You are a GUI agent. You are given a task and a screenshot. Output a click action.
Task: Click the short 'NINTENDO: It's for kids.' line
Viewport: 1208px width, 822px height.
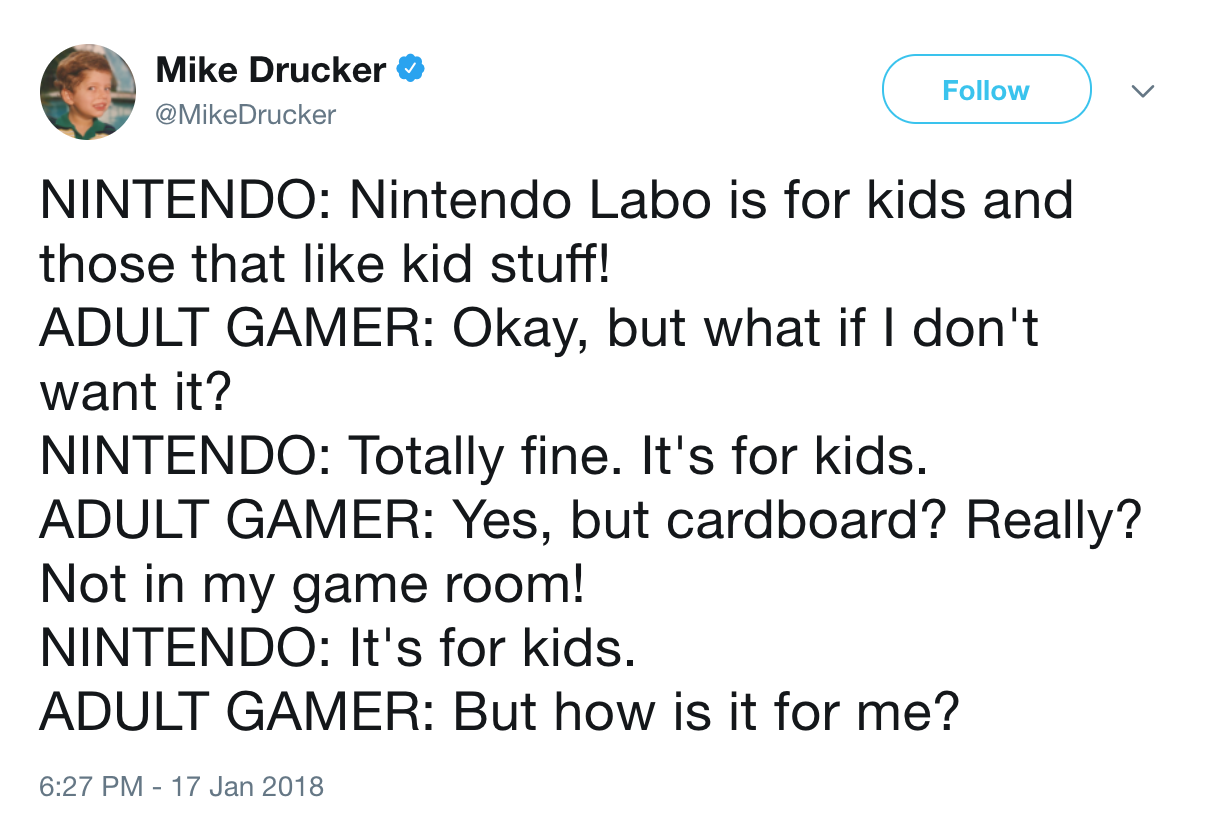(x=338, y=648)
